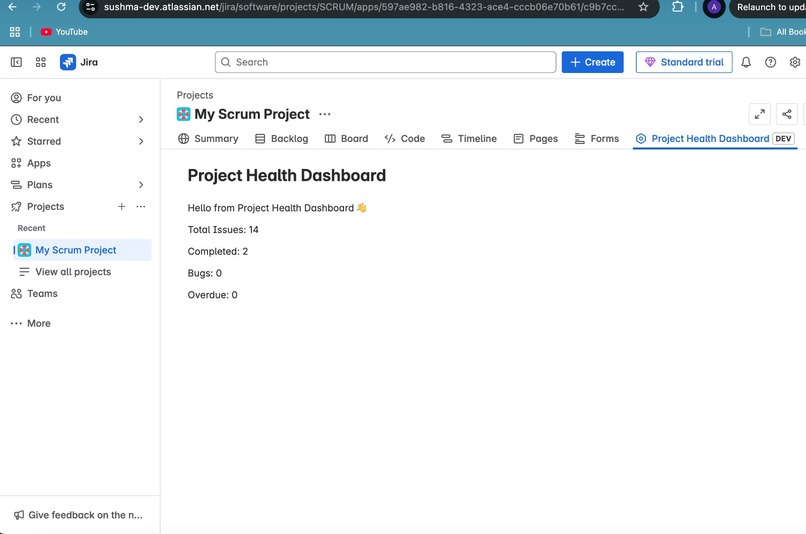Open notifications bell
Viewport: 806px width, 534px height.
pos(746,62)
